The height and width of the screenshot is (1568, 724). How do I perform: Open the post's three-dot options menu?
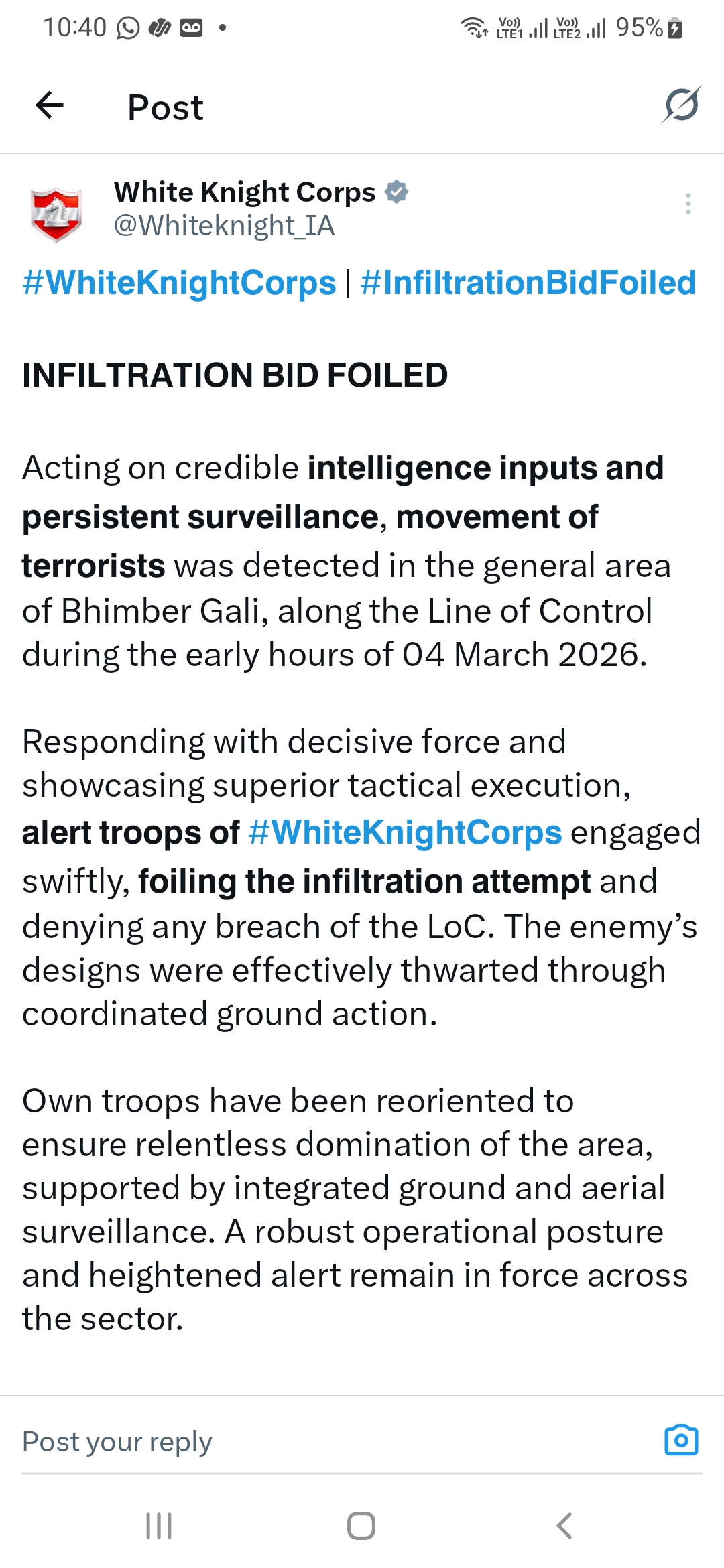pyautogui.click(x=688, y=204)
